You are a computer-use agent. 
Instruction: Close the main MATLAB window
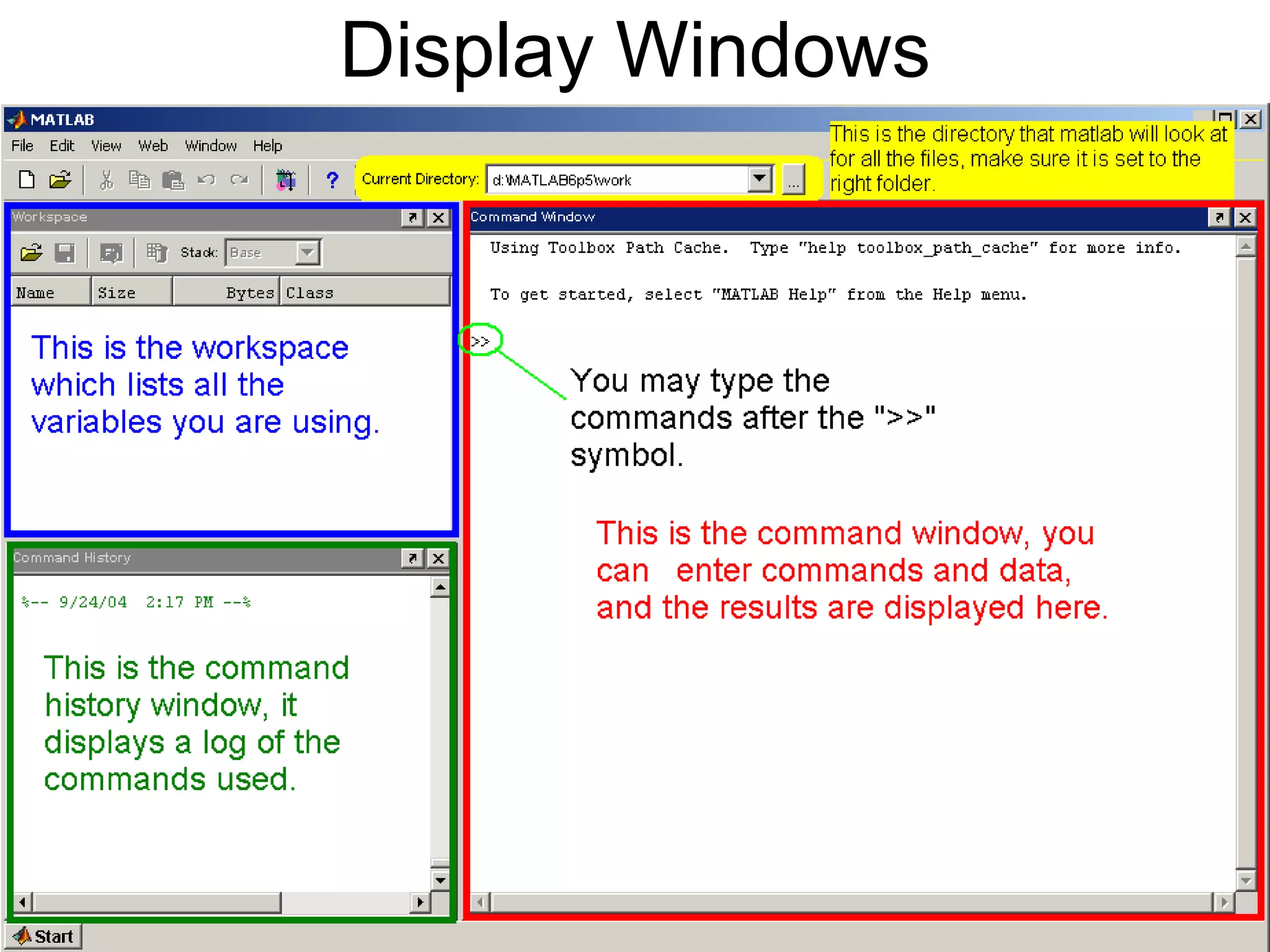click(x=1251, y=118)
